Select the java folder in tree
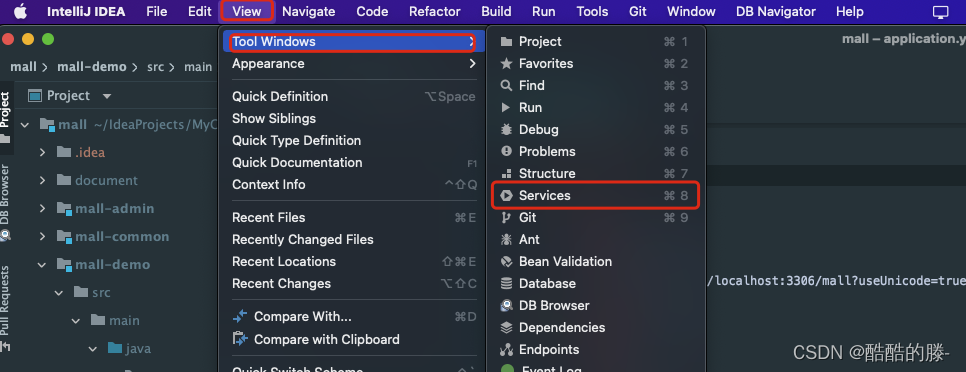The image size is (966, 372). pyautogui.click(x=138, y=349)
